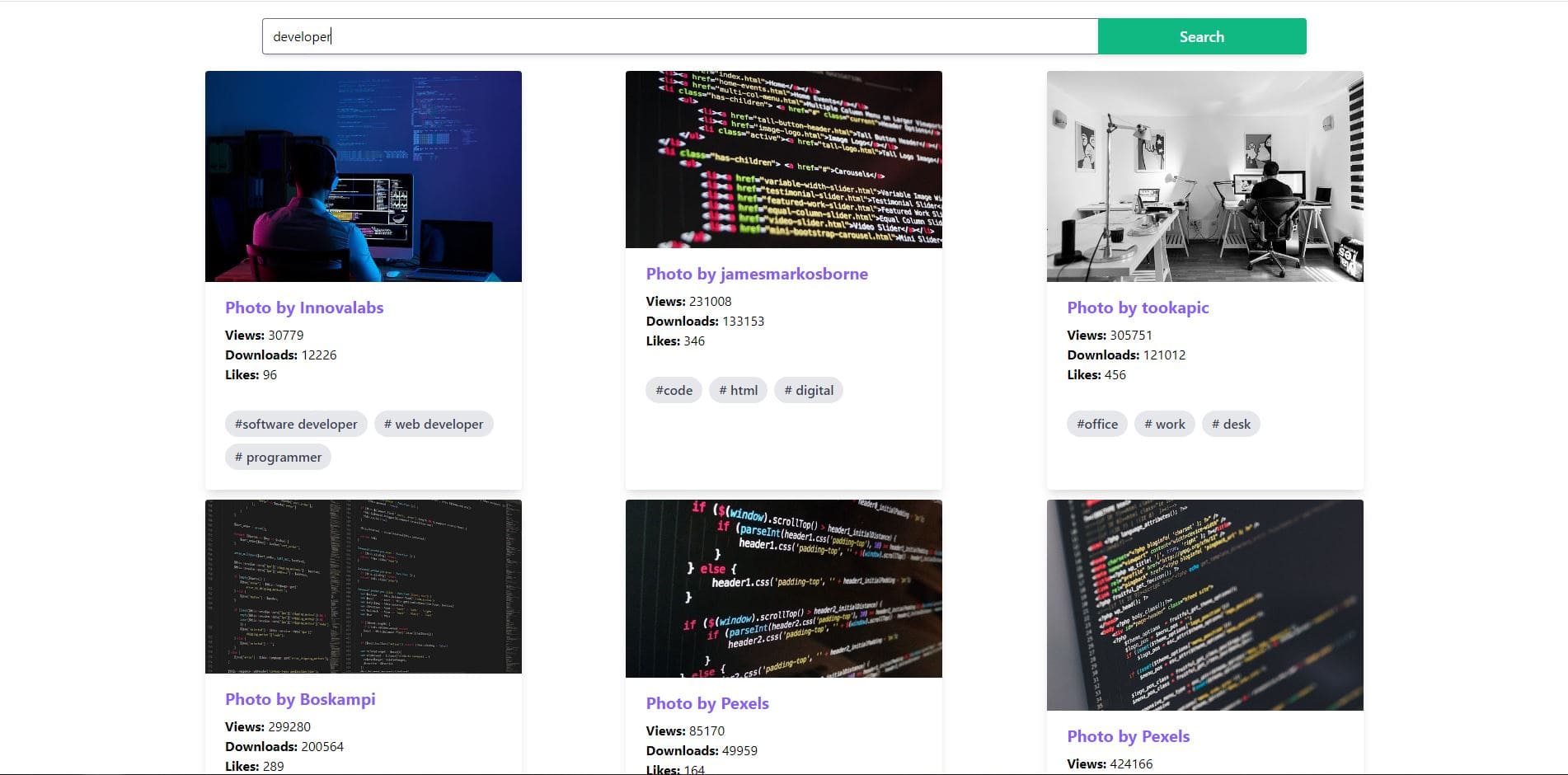
Task: Click the "Photo by tookapic" title
Action: click(x=1137, y=308)
